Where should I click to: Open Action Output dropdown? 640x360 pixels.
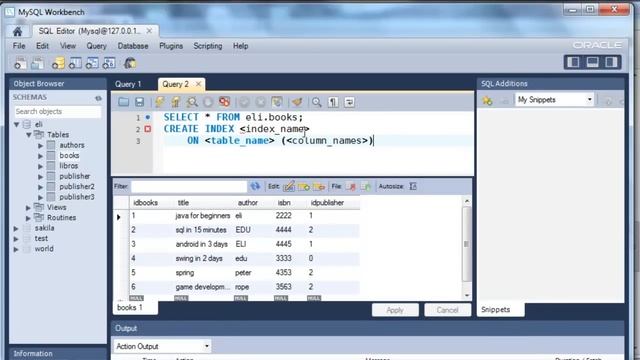(x=162, y=346)
